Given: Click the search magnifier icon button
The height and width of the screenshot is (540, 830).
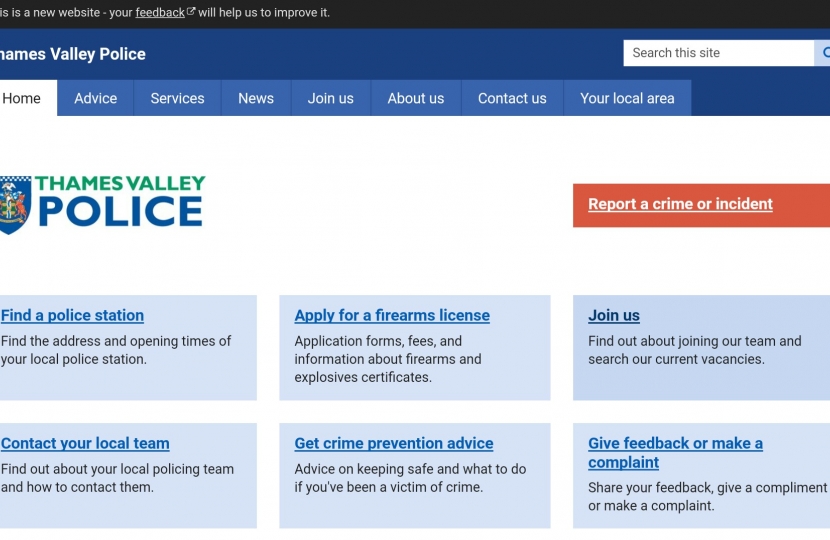Looking at the screenshot, I should (823, 53).
